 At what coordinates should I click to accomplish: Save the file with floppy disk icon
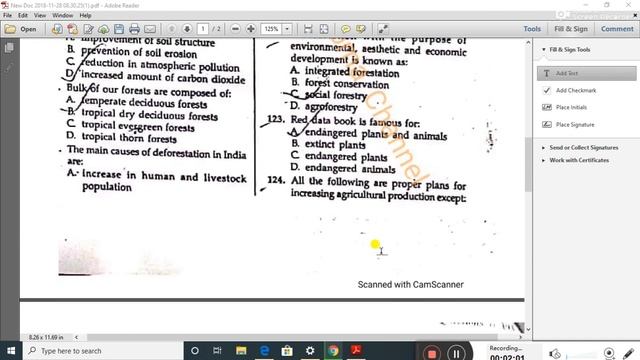coord(119,29)
